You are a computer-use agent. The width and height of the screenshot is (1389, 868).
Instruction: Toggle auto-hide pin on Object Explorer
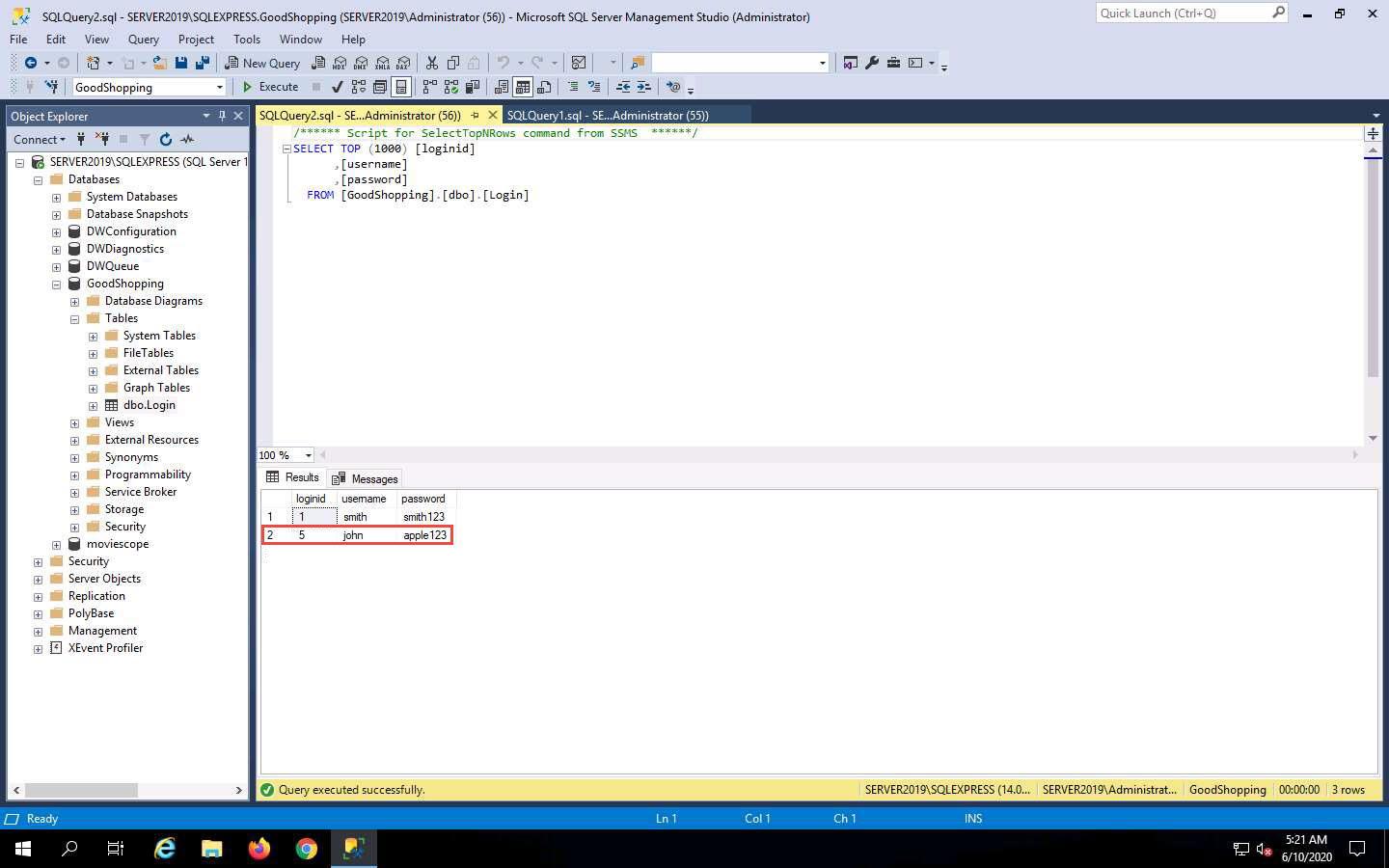tap(222, 116)
